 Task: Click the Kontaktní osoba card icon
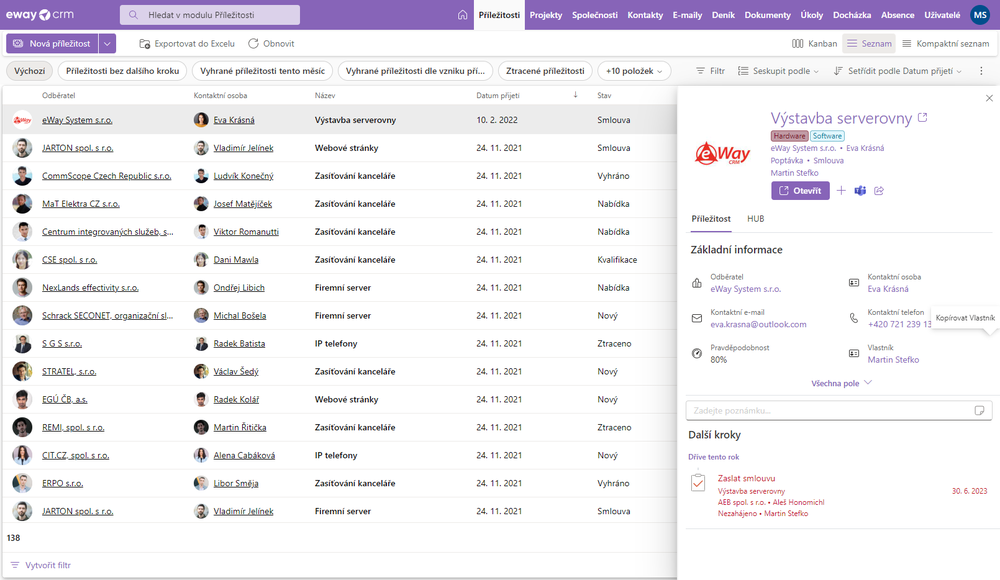tap(853, 283)
